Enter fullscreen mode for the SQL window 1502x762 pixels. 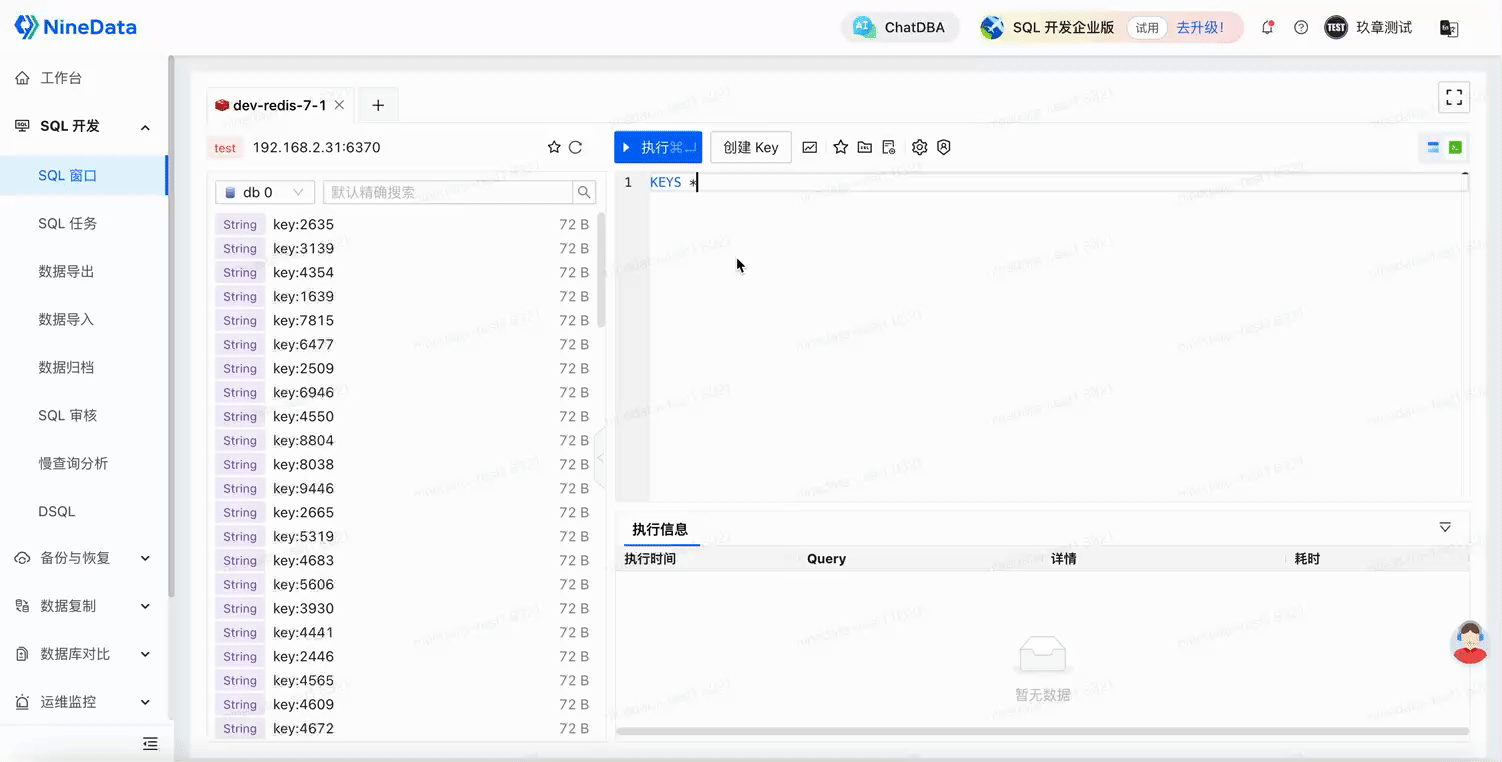click(x=1454, y=97)
